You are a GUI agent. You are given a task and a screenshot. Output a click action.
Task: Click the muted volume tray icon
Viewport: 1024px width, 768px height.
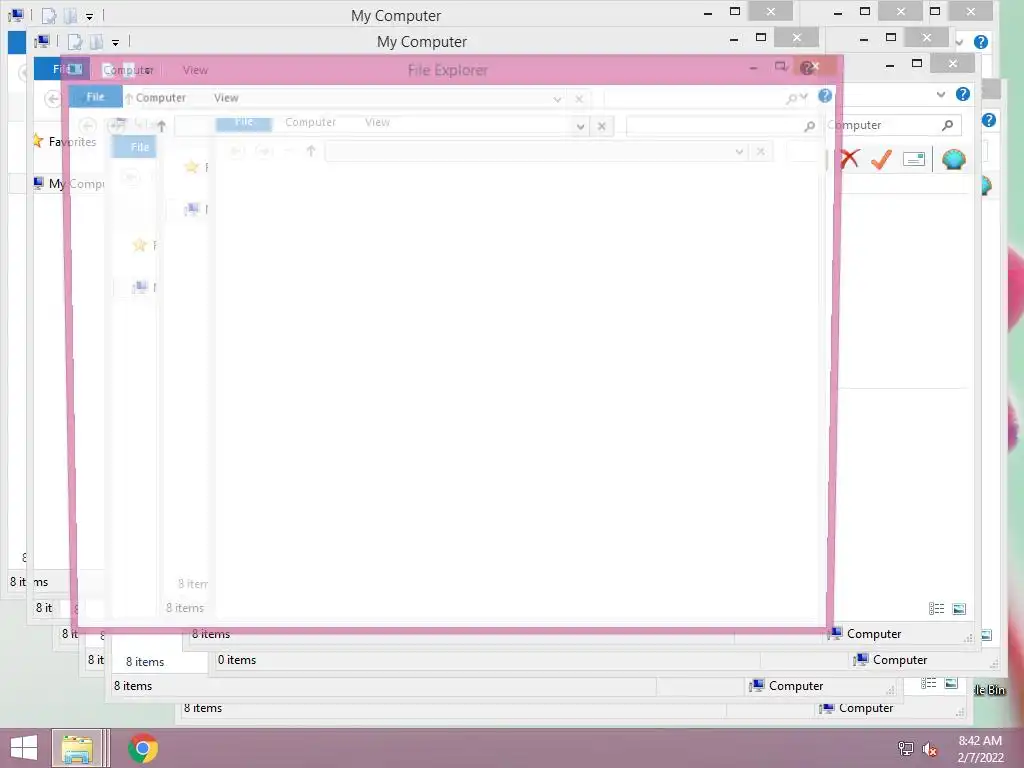930,749
